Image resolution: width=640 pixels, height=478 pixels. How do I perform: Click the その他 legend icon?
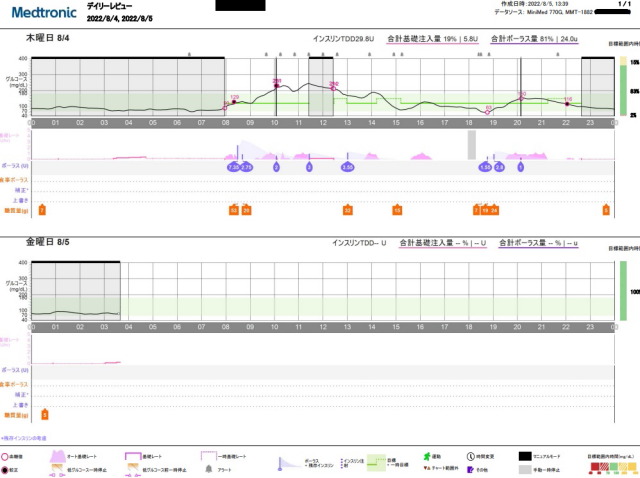tap(470, 469)
